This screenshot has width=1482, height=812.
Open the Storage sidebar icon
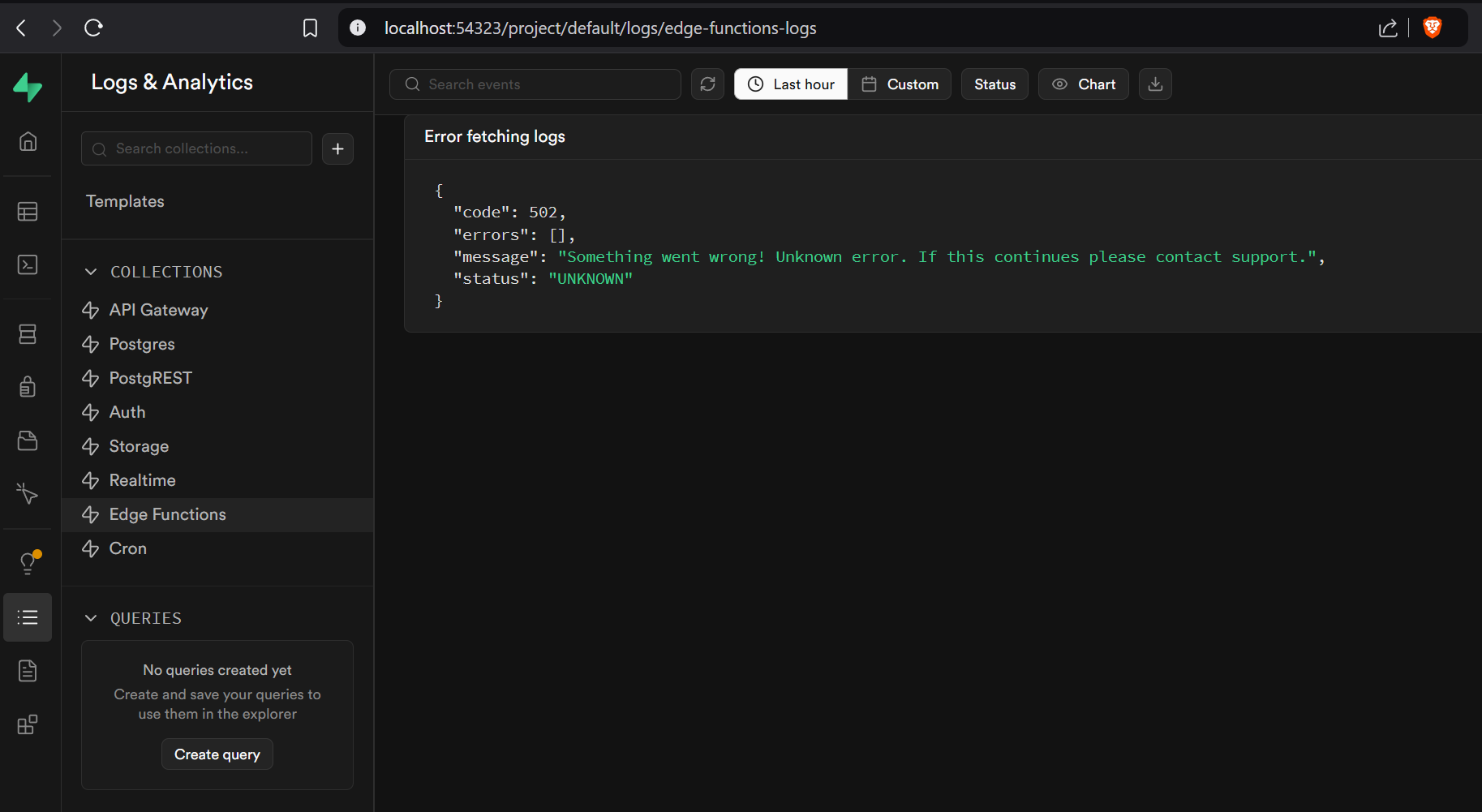pyautogui.click(x=28, y=440)
